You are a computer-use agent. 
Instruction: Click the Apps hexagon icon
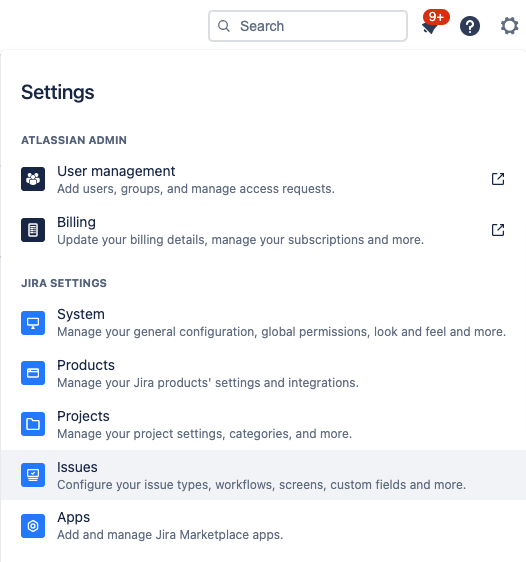click(x=33, y=526)
